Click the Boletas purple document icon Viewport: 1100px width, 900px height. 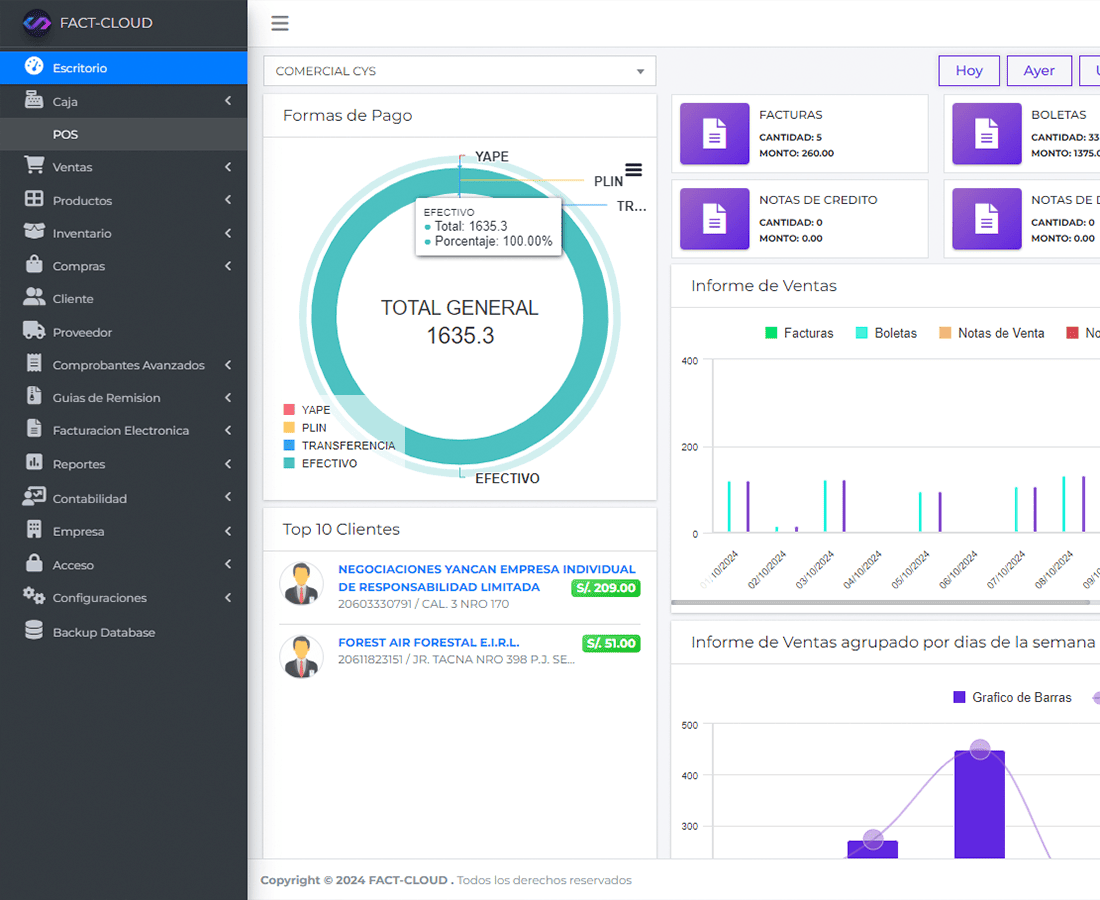[x=986, y=134]
